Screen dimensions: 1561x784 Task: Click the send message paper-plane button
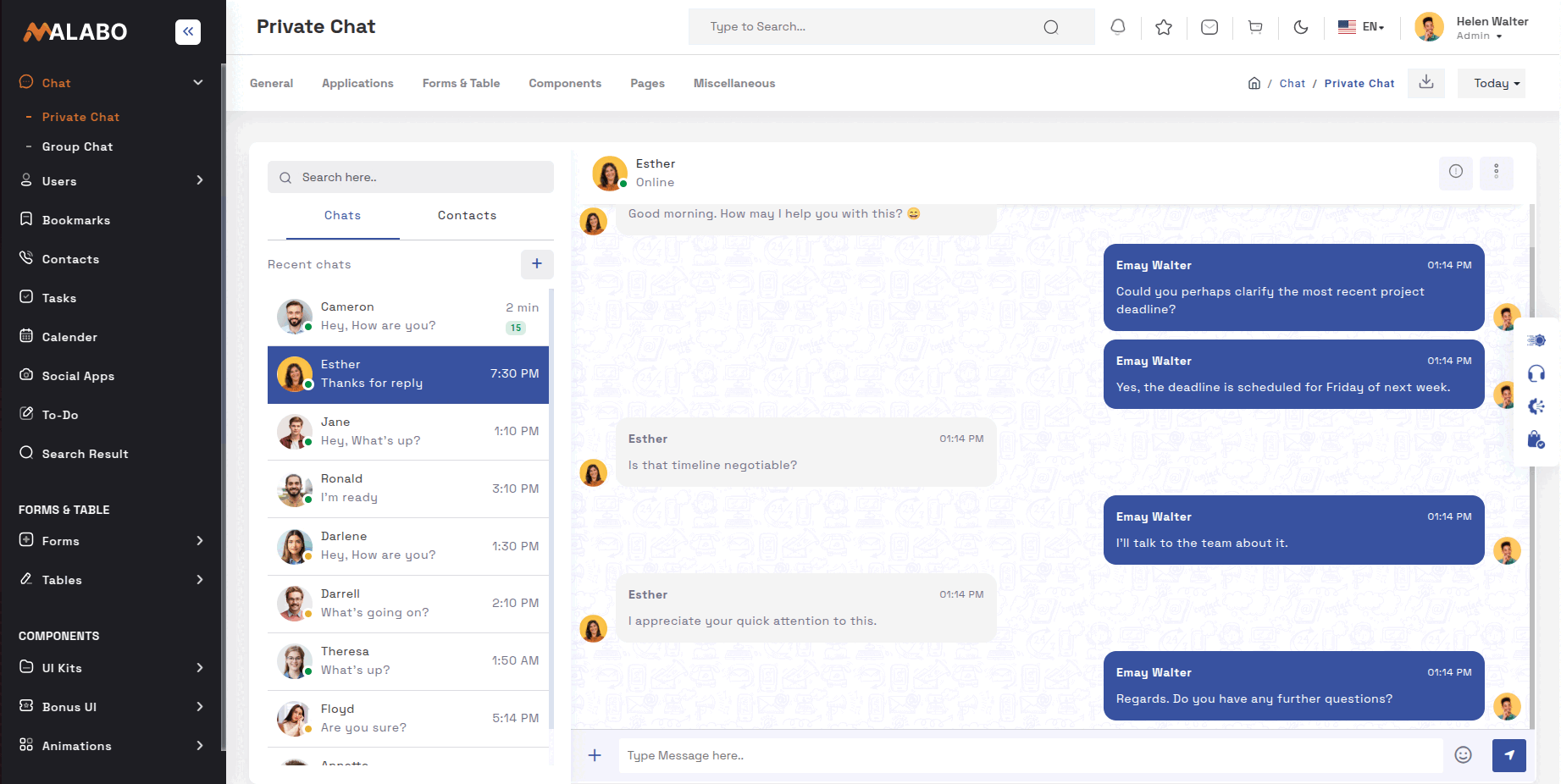pos(1509,755)
